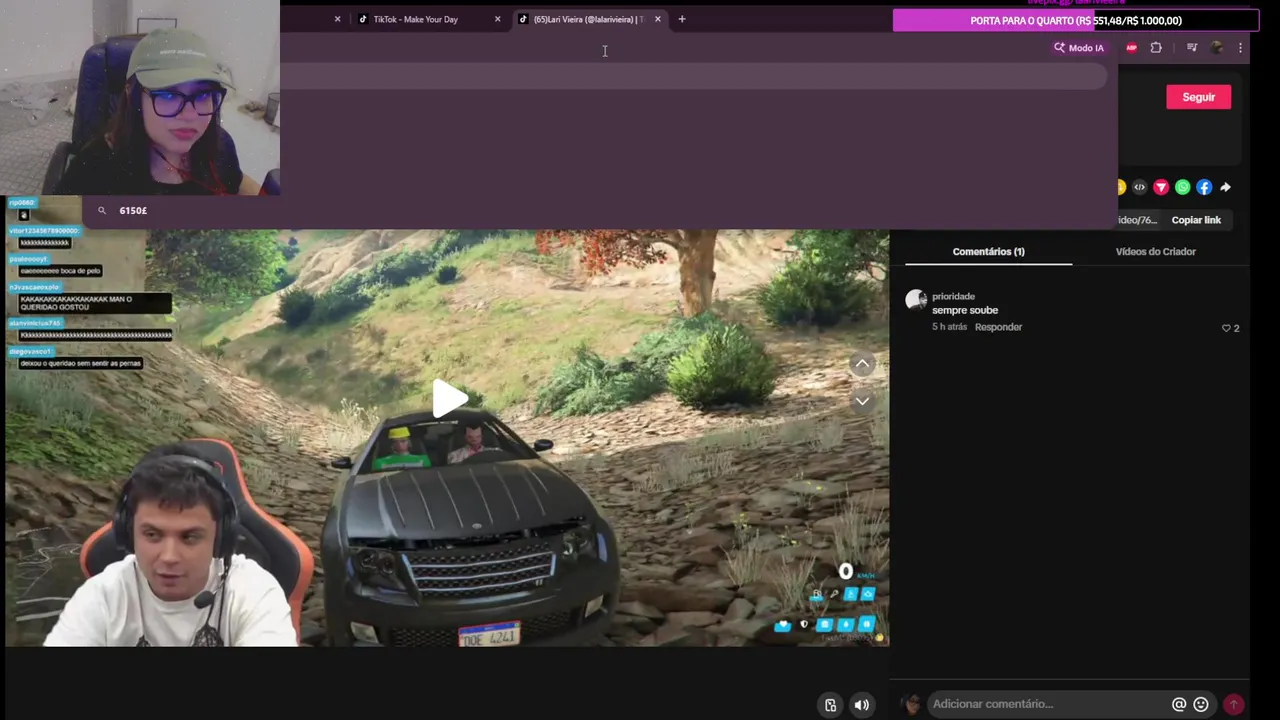Click the PORTA PARA O QUARTO donation progress bar

(x=1075, y=20)
